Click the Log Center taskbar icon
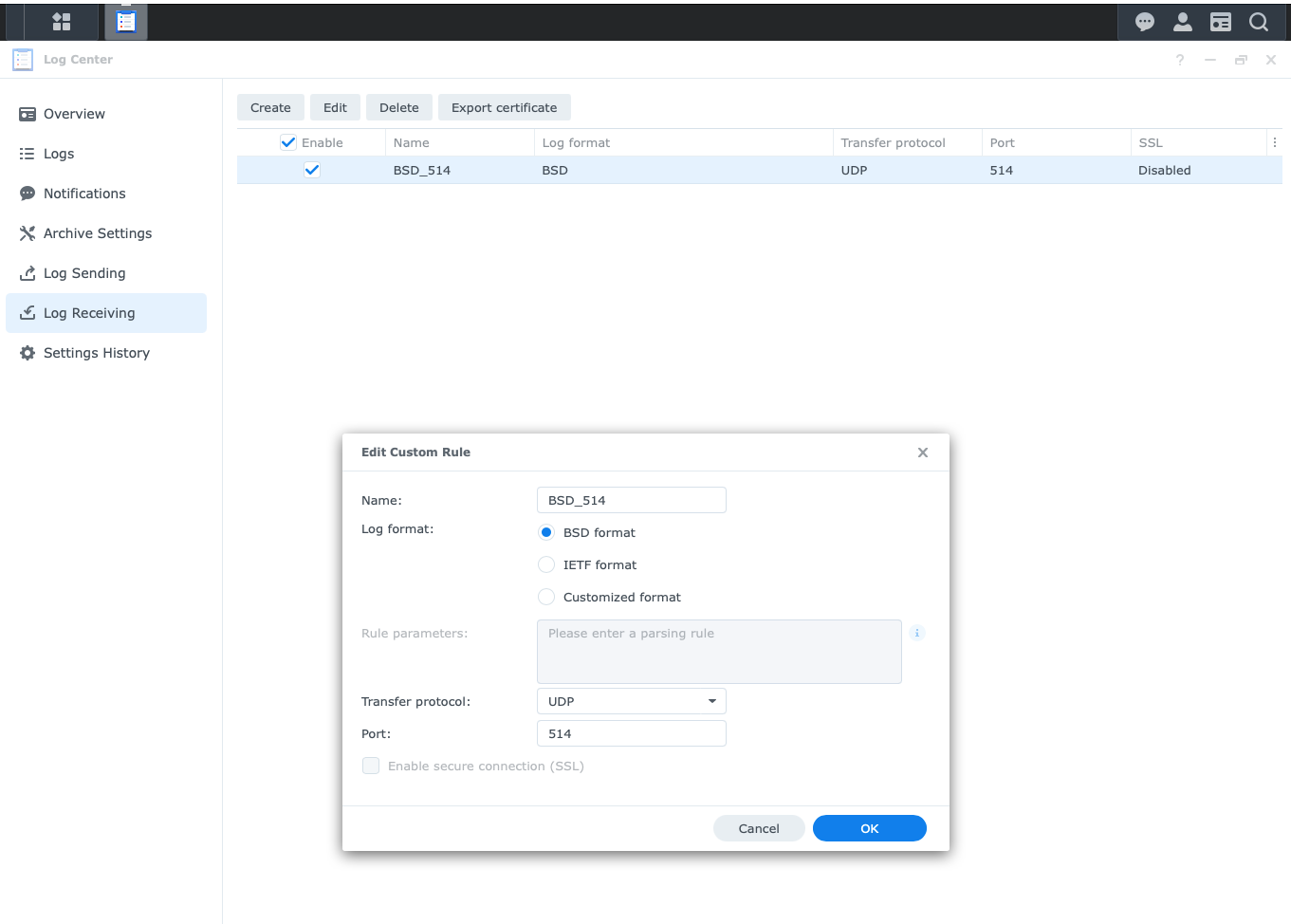The height and width of the screenshot is (924, 1291). pos(126,22)
